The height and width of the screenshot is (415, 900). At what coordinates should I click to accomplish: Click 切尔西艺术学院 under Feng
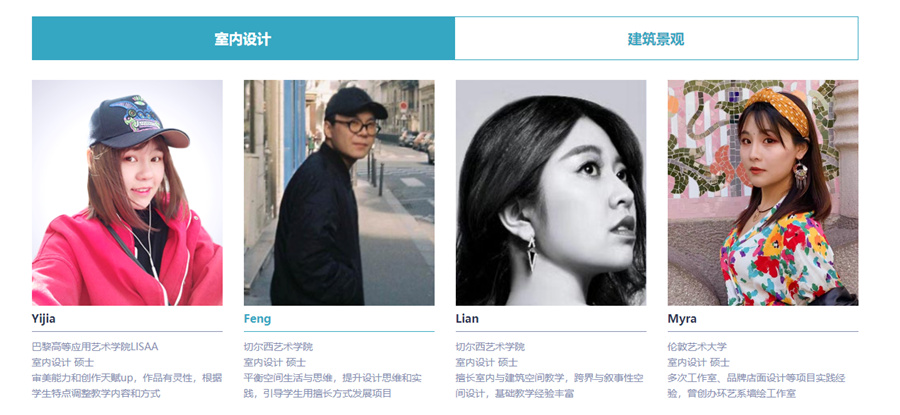coord(278,347)
